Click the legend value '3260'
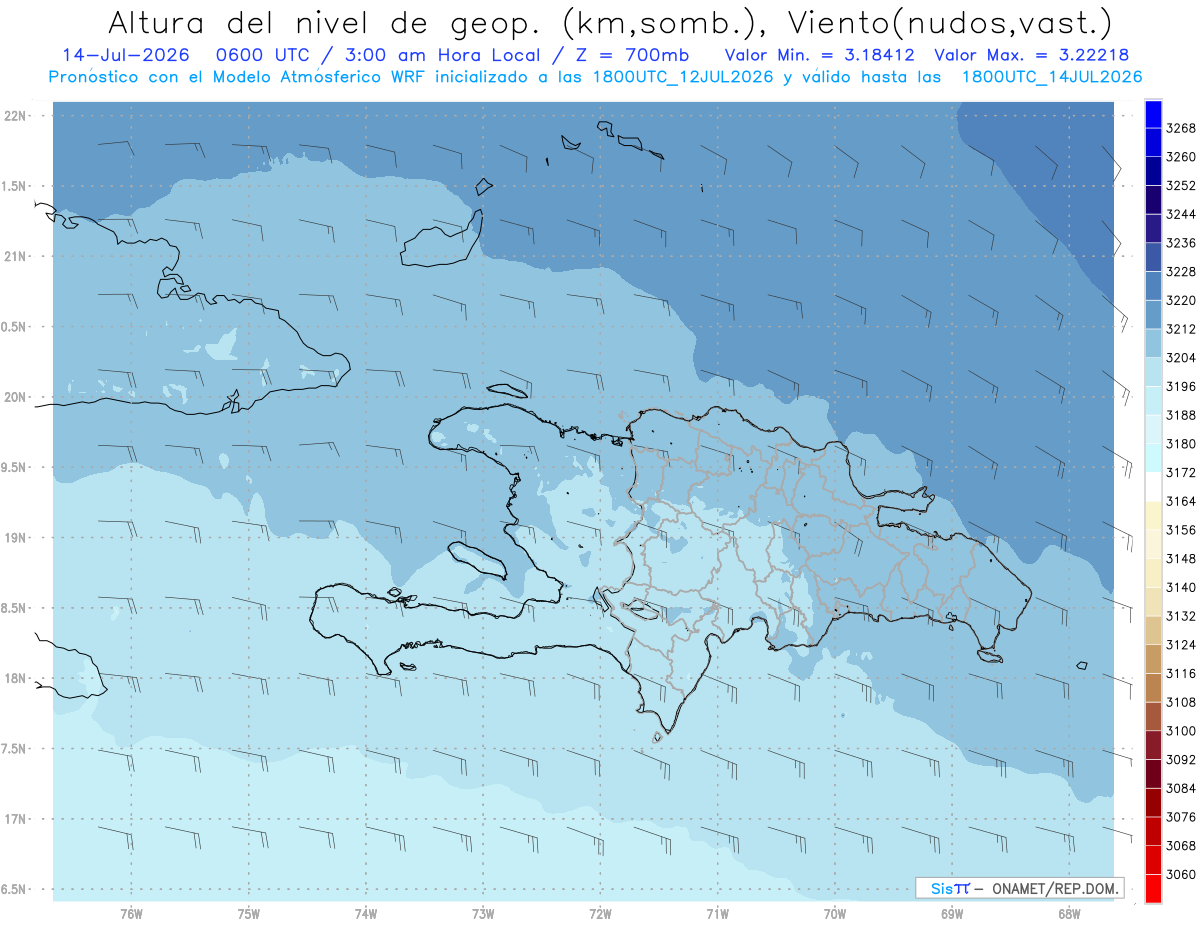 1180,157
